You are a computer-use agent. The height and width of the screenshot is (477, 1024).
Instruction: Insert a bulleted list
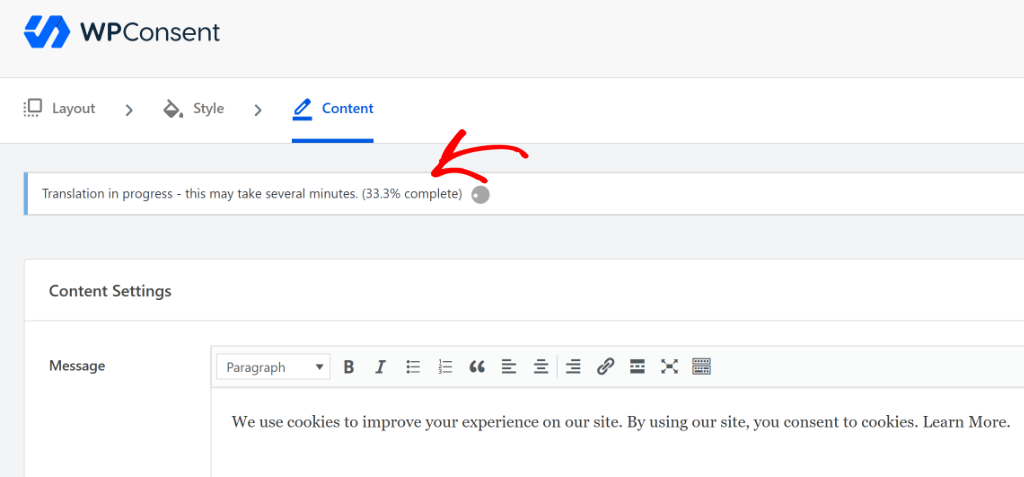click(x=413, y=367)
